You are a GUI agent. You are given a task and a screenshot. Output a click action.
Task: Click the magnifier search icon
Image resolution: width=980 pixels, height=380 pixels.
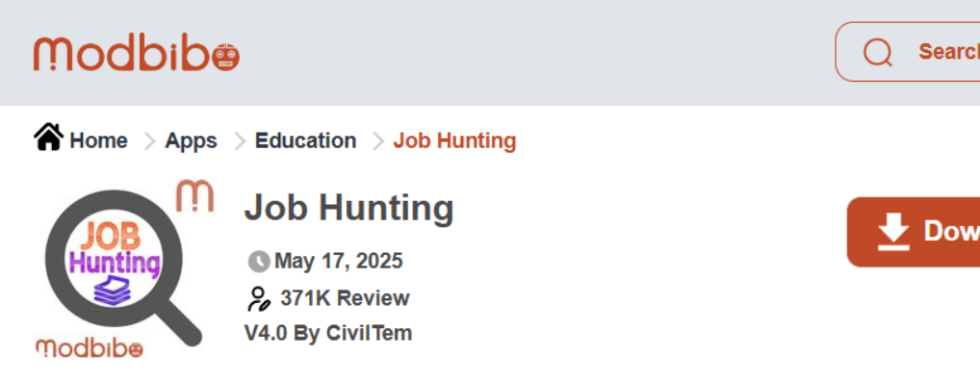[878, 52]
